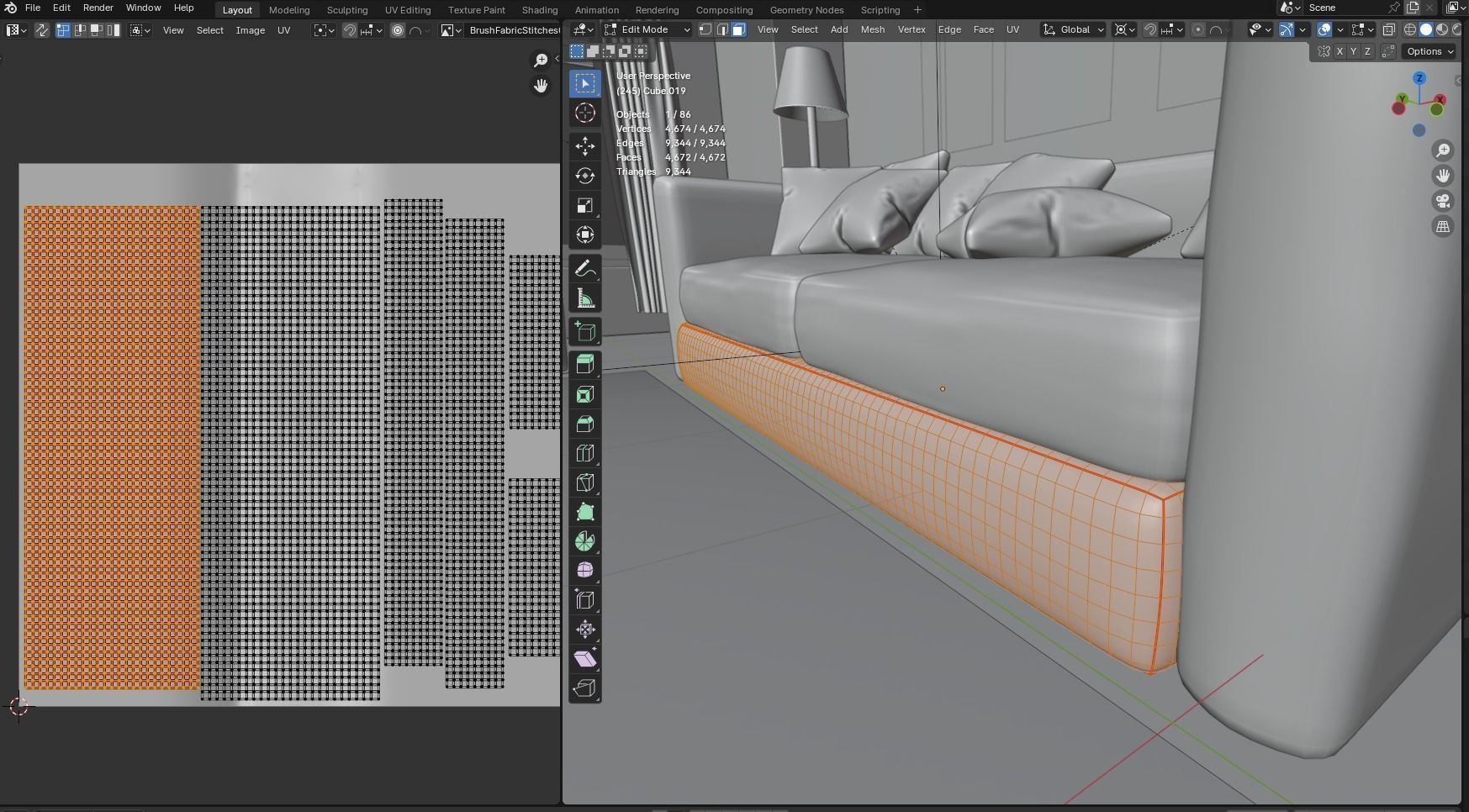Image resolution: width=1469 pixels, height=812 pixels.
Task: Select the Edge Slide tool
Action: coord(585,600)
